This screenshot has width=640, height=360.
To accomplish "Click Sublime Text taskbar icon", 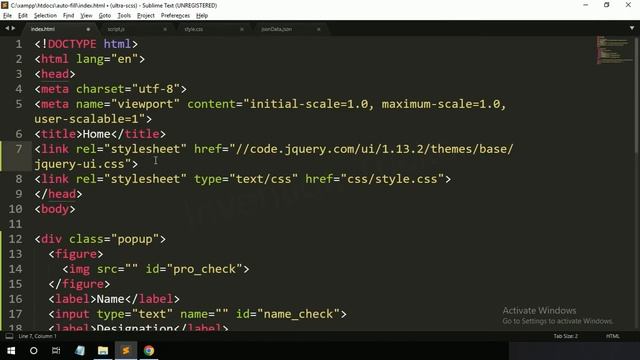I will tap(126, 351).
